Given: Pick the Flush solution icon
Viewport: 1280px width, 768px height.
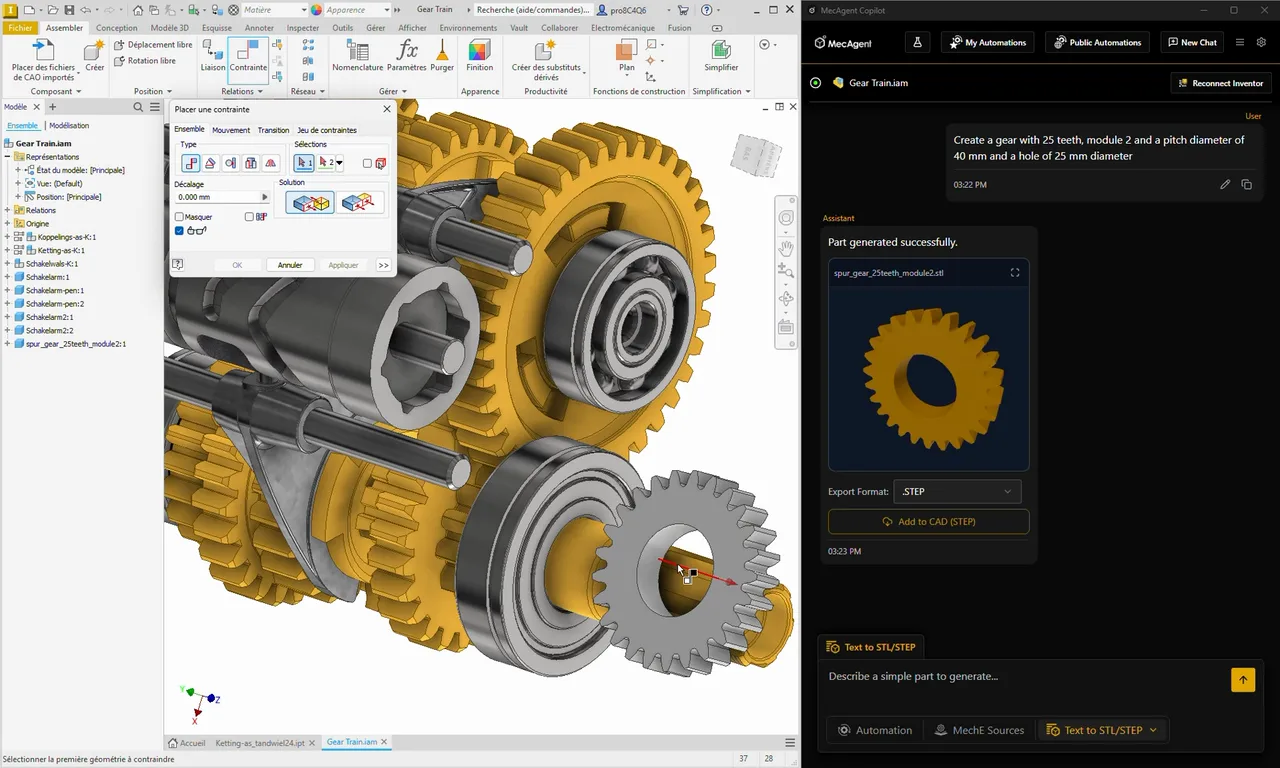Looking at the screenshot, I should coord(359,203).
